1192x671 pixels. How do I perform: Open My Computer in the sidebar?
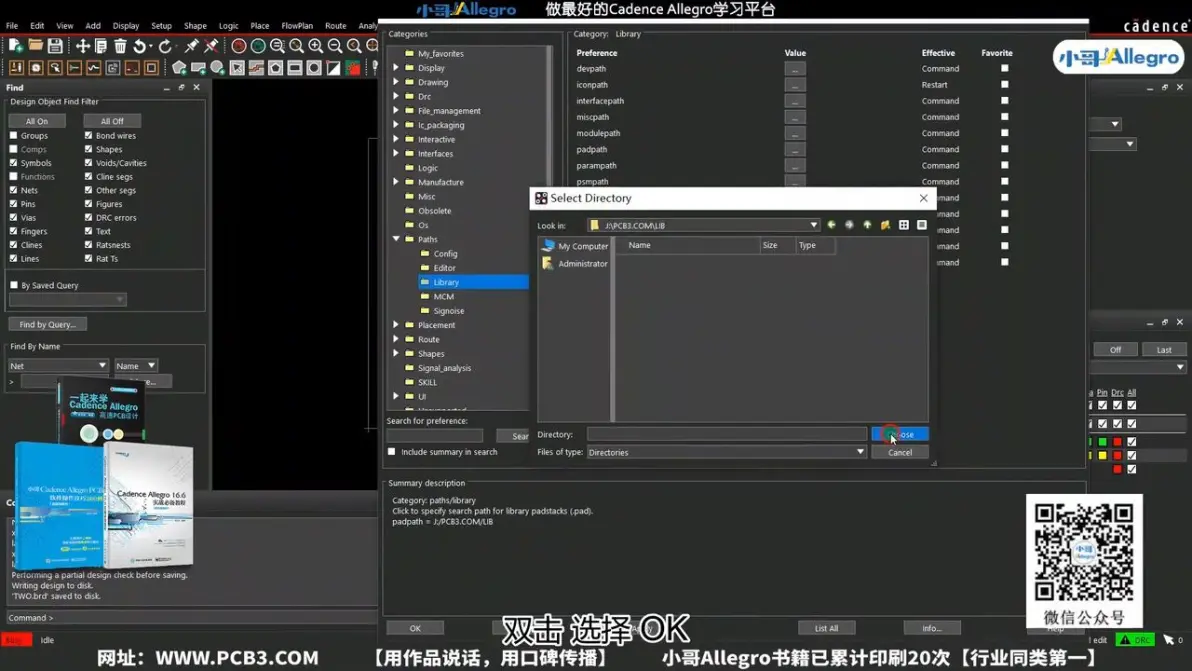[575, 246]
